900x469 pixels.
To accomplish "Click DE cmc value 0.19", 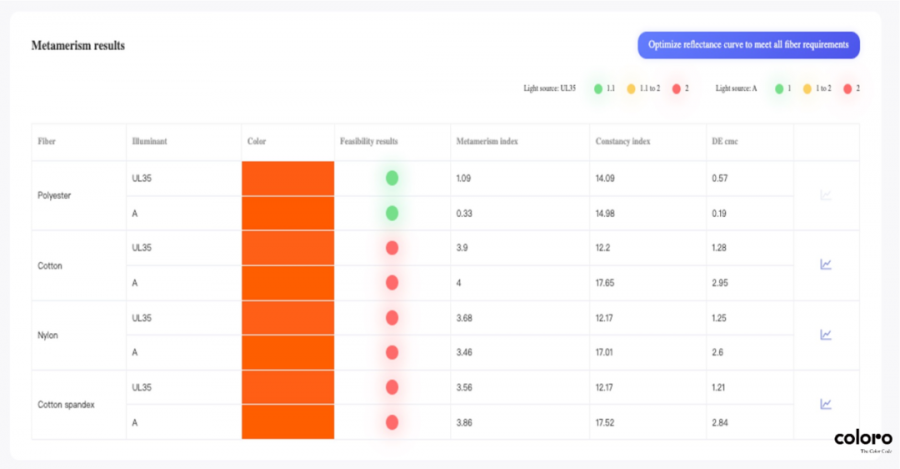I will coord(719,214).
